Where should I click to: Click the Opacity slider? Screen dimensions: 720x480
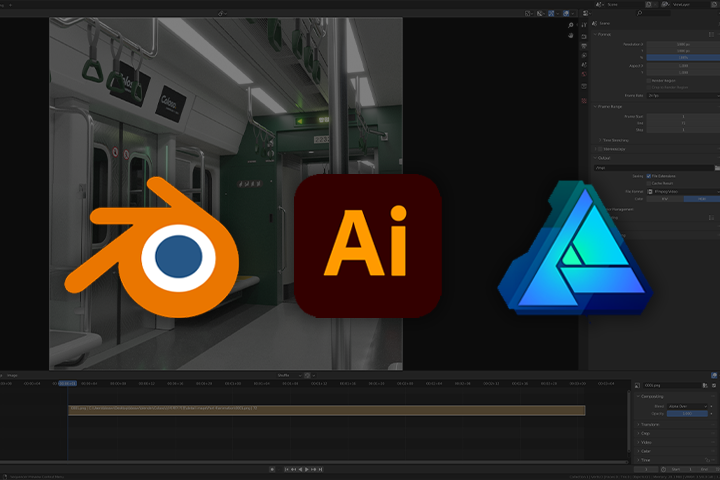pos(687,413)
